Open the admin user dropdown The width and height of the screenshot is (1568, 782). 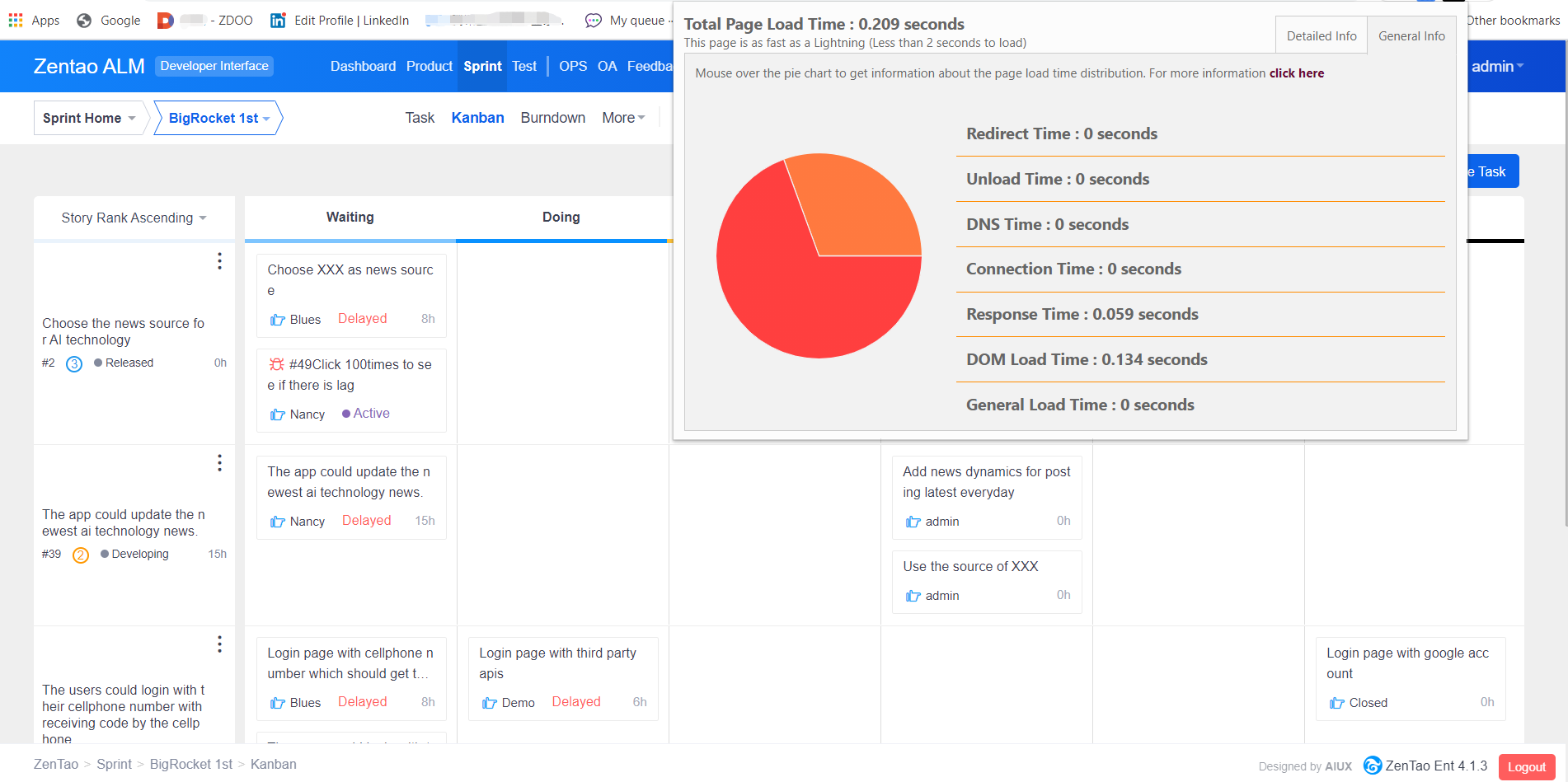tap(1497, 66)
